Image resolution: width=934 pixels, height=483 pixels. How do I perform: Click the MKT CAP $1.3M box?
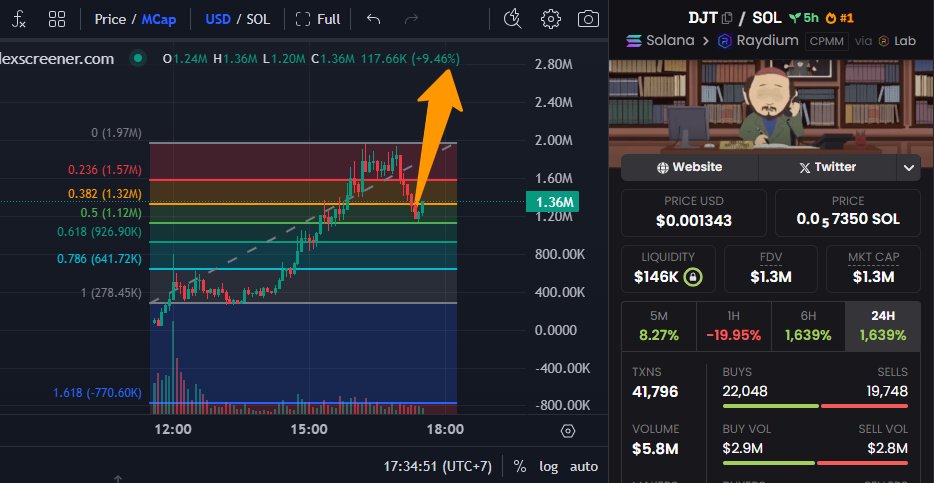point(873,269)
